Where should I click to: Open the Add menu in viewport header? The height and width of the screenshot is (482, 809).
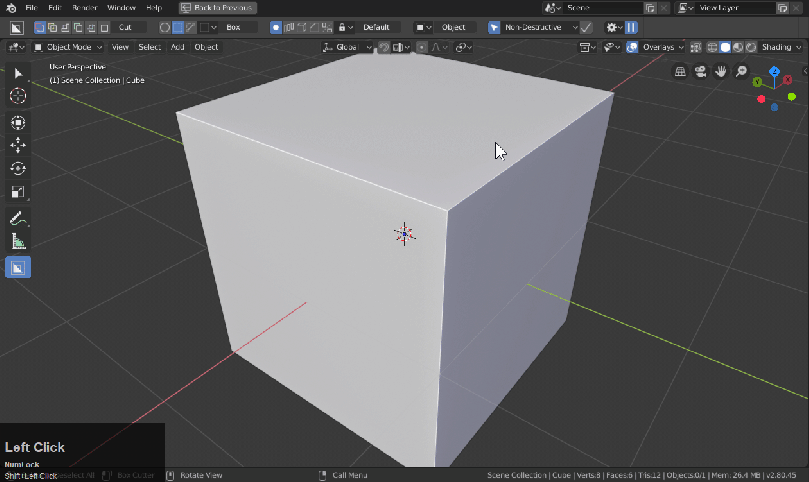point(177,47)
